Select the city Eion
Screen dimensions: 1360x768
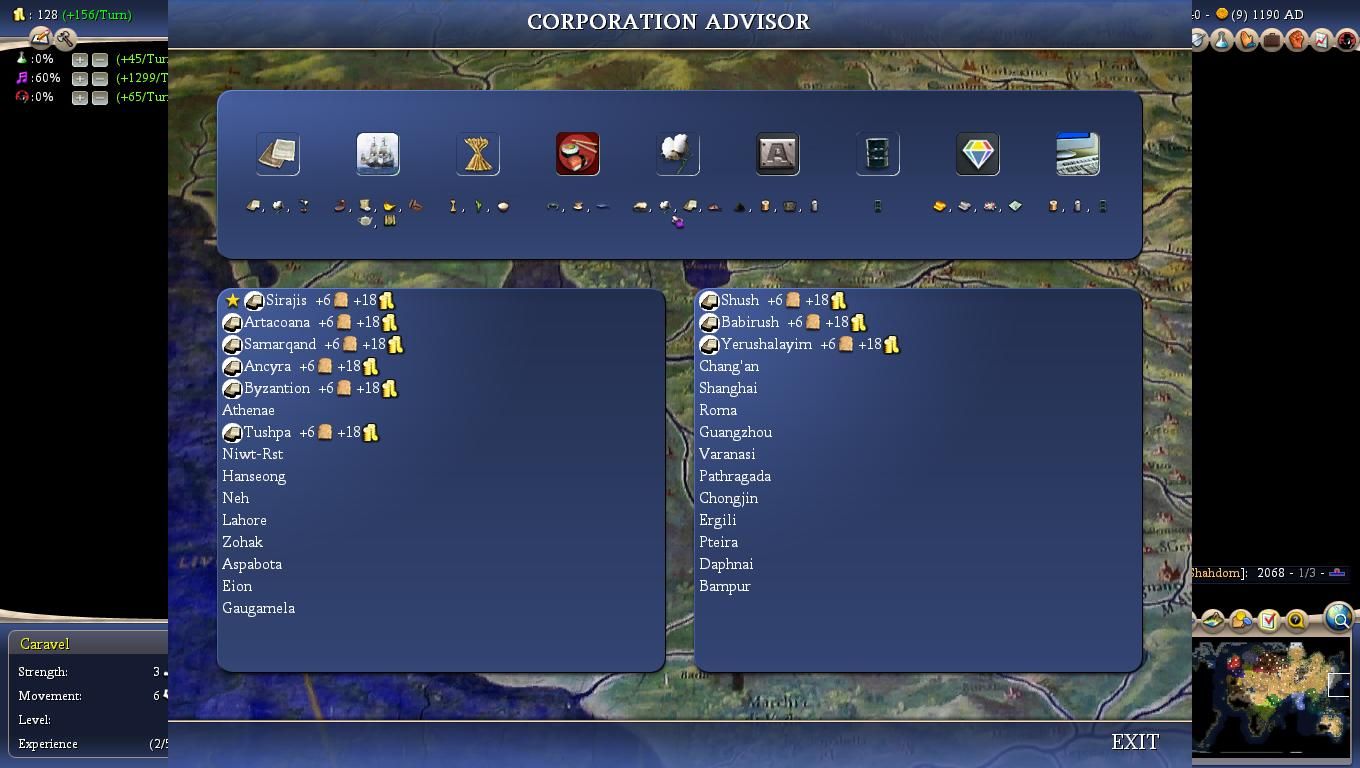tap(237, 586)
